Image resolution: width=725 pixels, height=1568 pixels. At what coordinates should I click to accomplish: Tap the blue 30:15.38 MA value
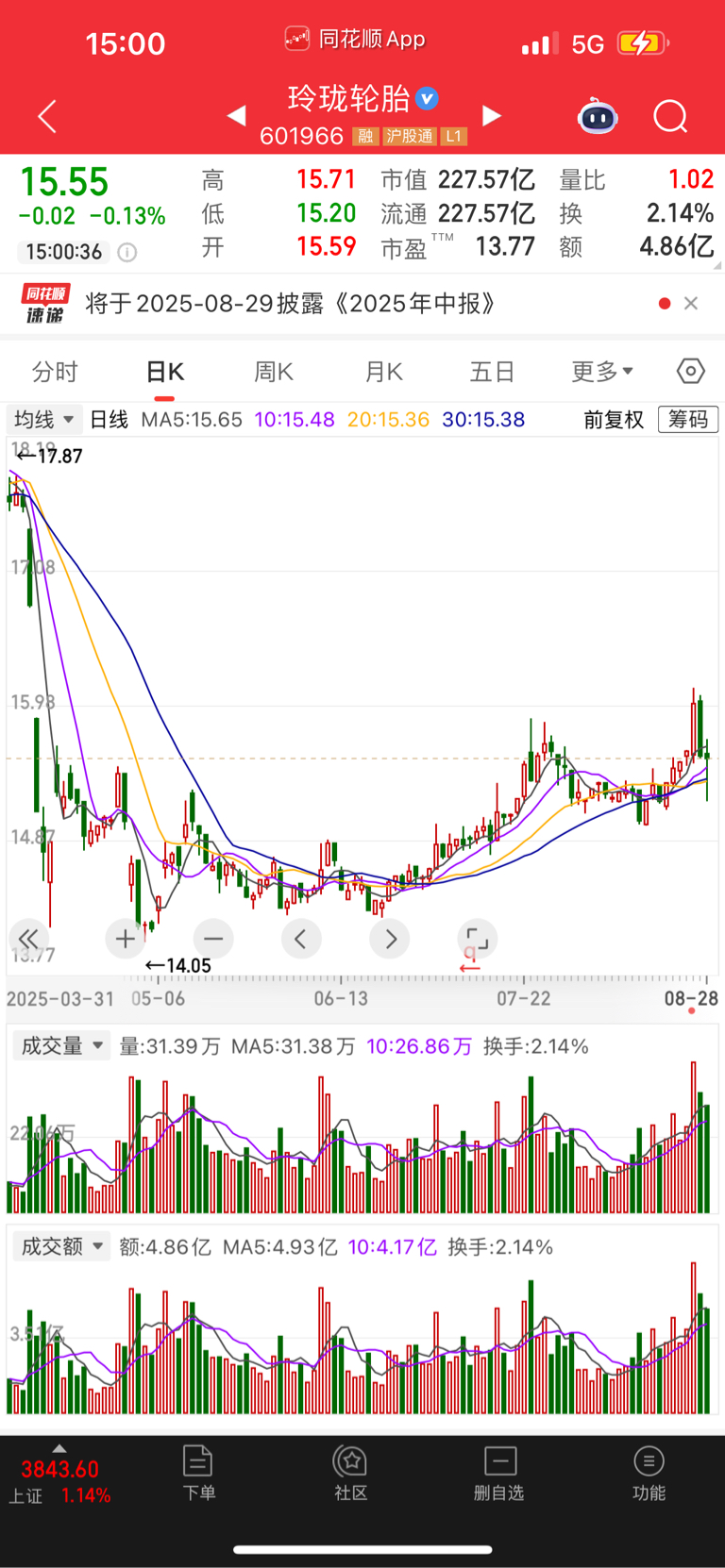(483, 419)
